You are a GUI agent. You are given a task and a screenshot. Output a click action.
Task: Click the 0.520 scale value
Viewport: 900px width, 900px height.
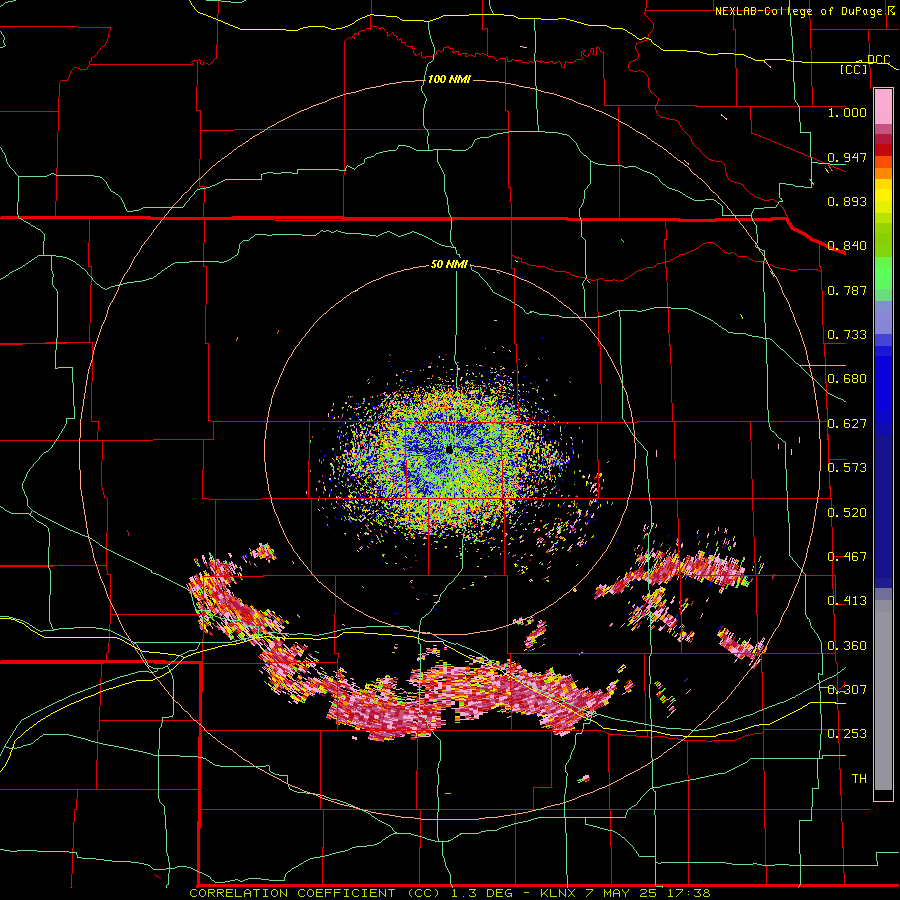pos(847,513)
